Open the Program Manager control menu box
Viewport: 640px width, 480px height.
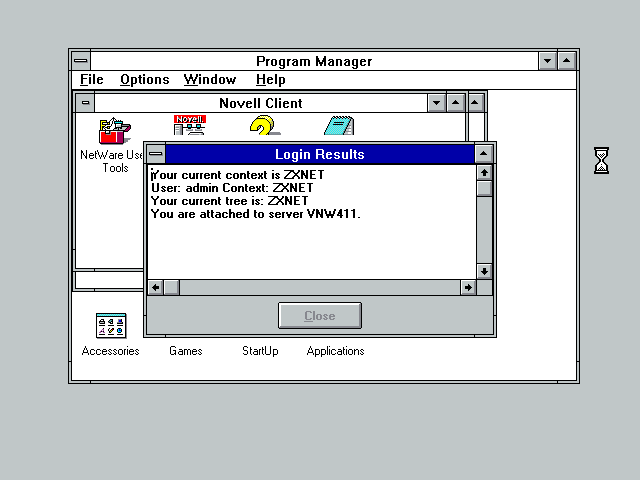pos(81,61)
